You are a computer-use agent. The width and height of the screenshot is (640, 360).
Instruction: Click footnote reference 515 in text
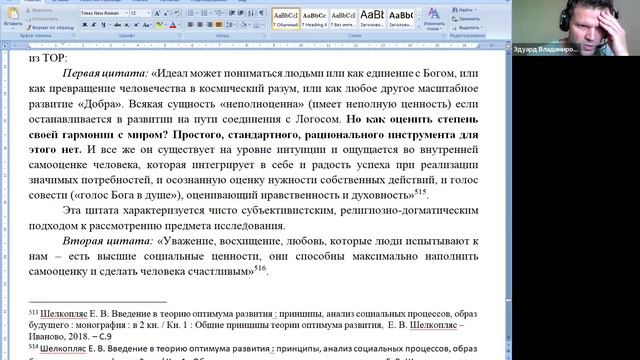pyautogui.click(x=420, y=191)
